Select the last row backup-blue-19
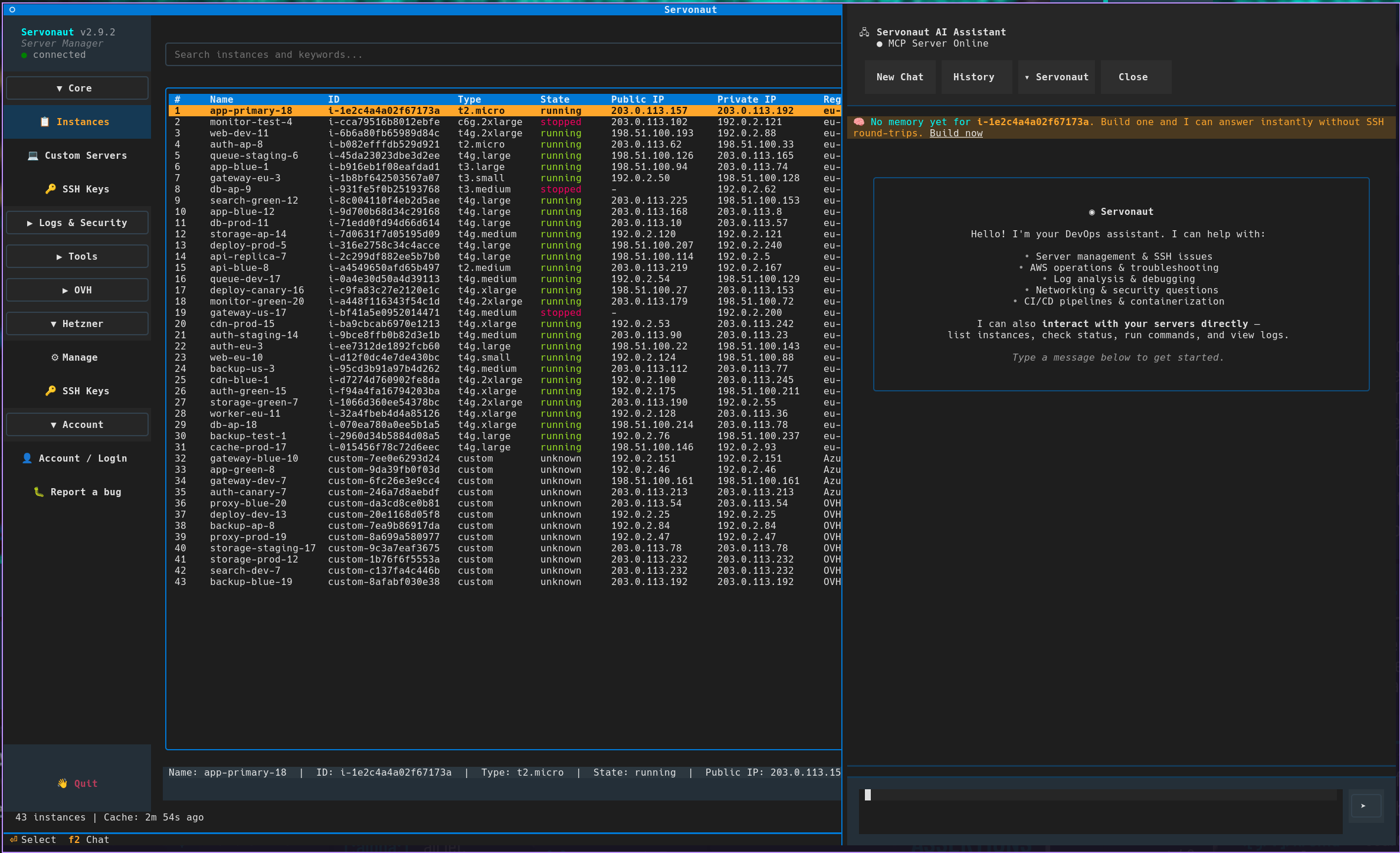This screenshot has width=1400, height=853. click(x=504, y=581)
